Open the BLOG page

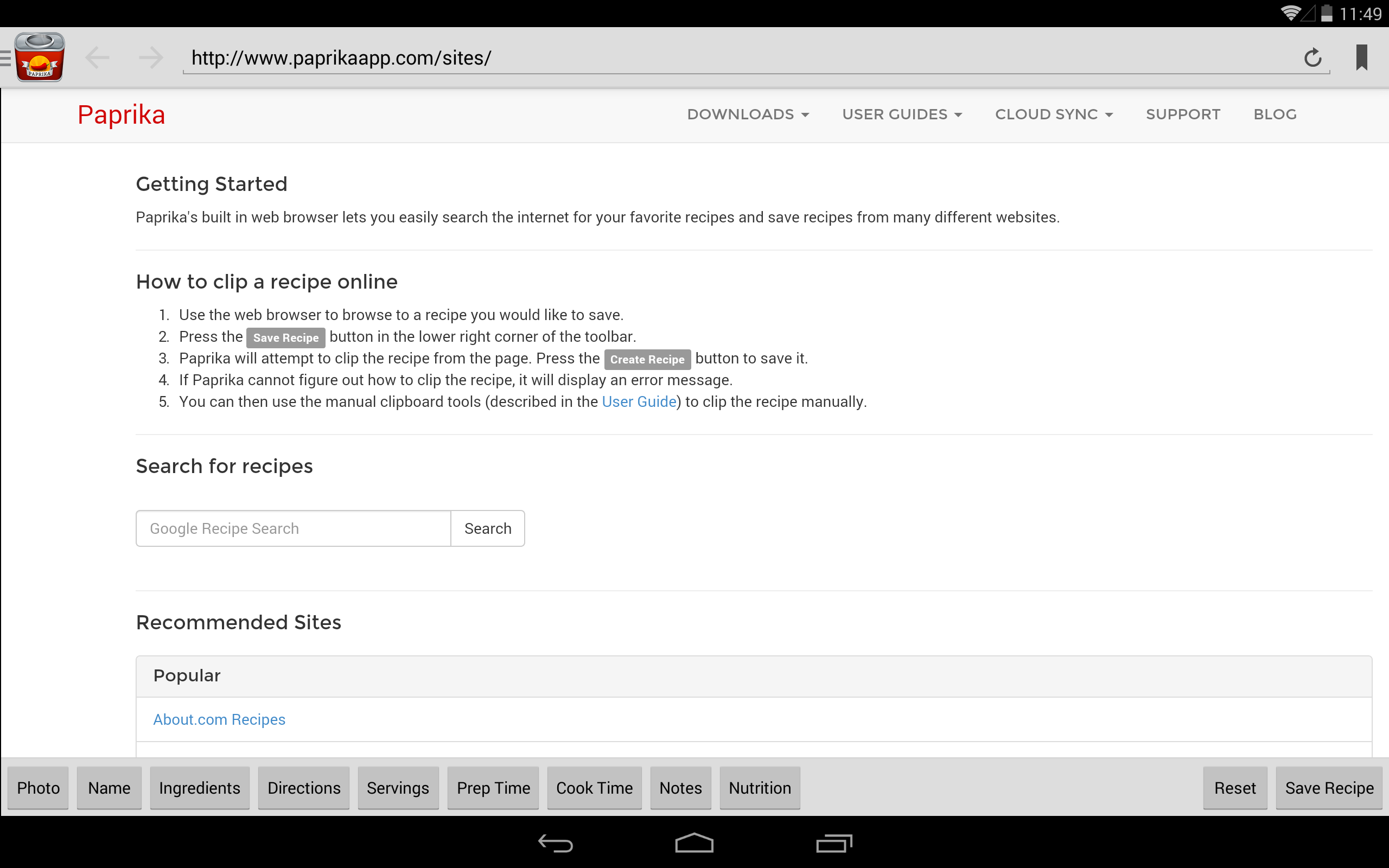point(1275,114)
